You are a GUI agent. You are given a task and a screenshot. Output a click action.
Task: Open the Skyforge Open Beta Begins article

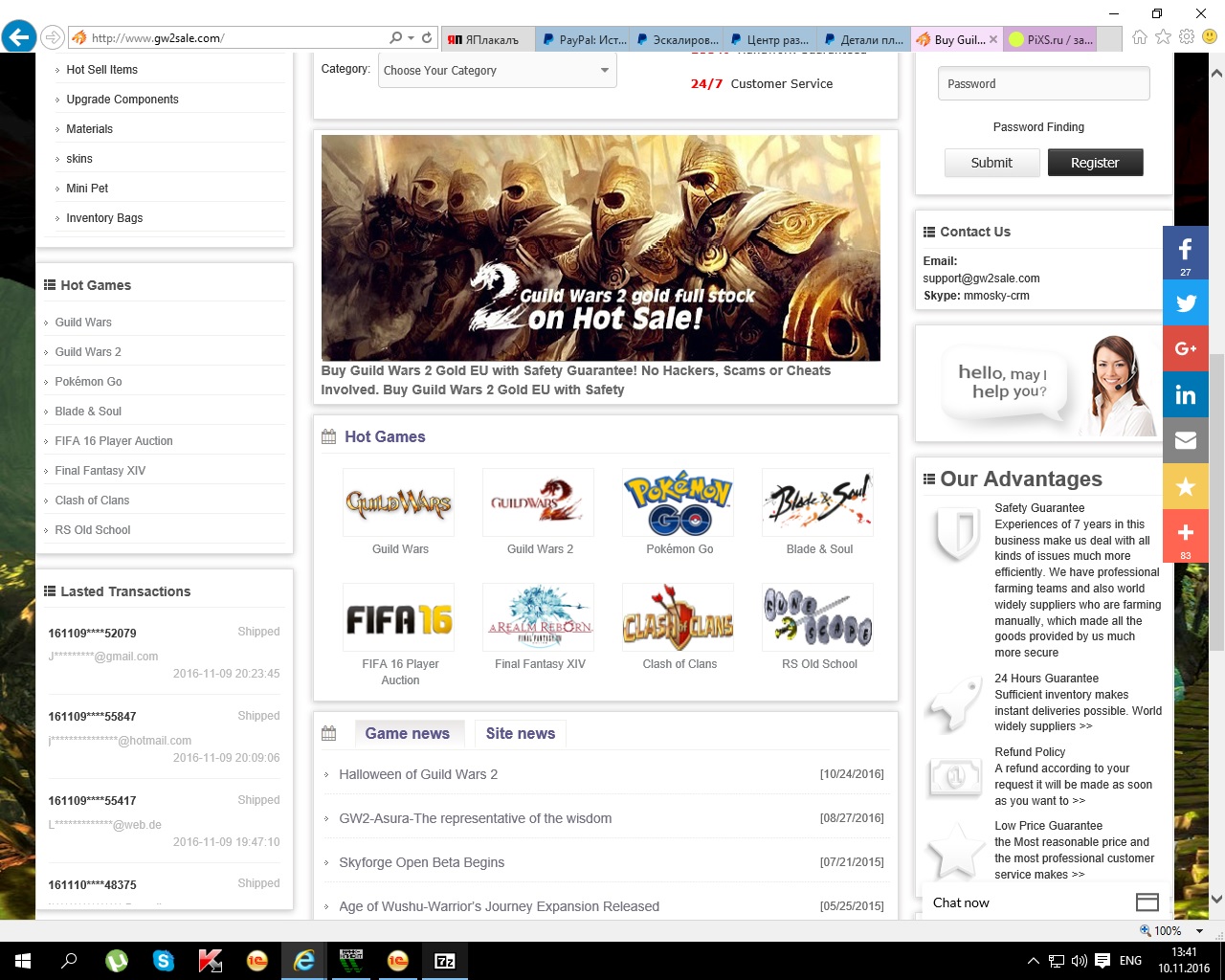[x=421, y=862]
